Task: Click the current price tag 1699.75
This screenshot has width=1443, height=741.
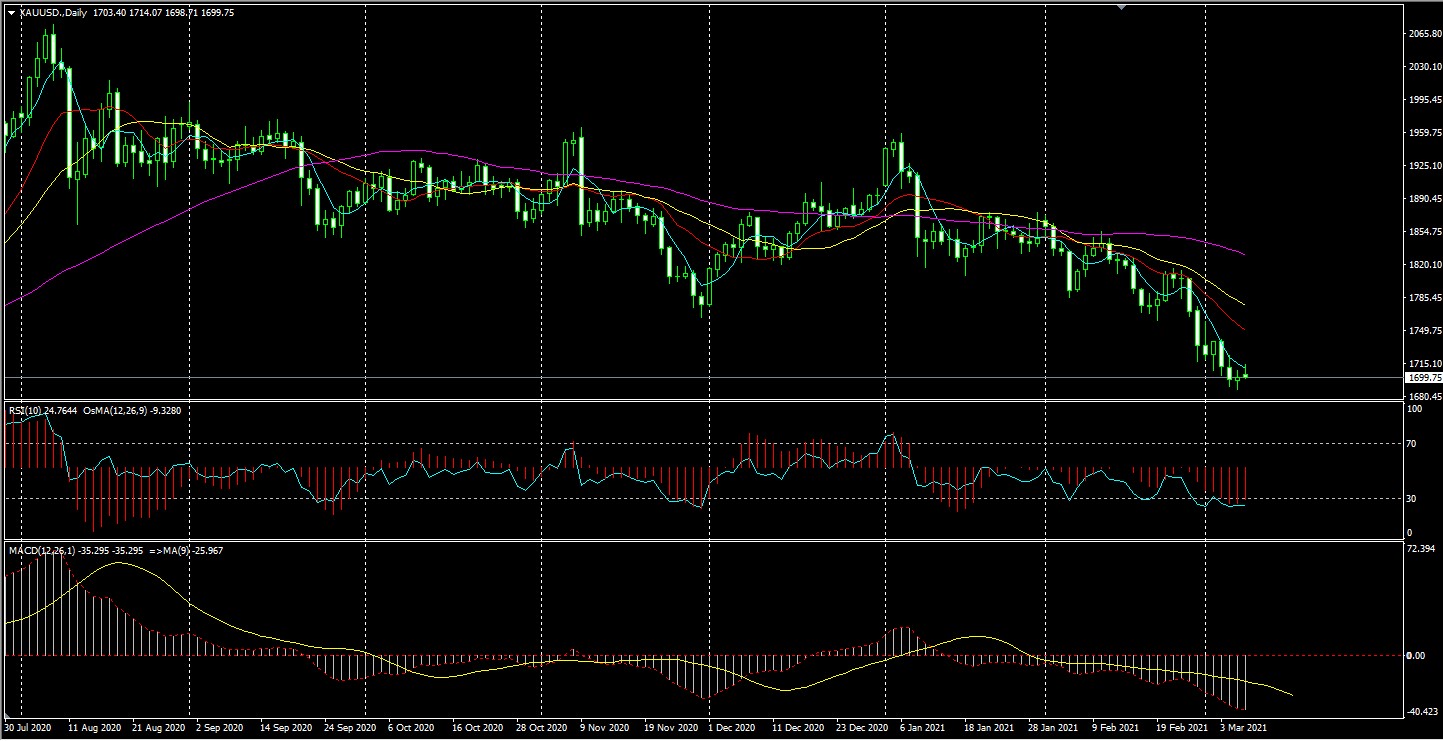Action: 1423,378
